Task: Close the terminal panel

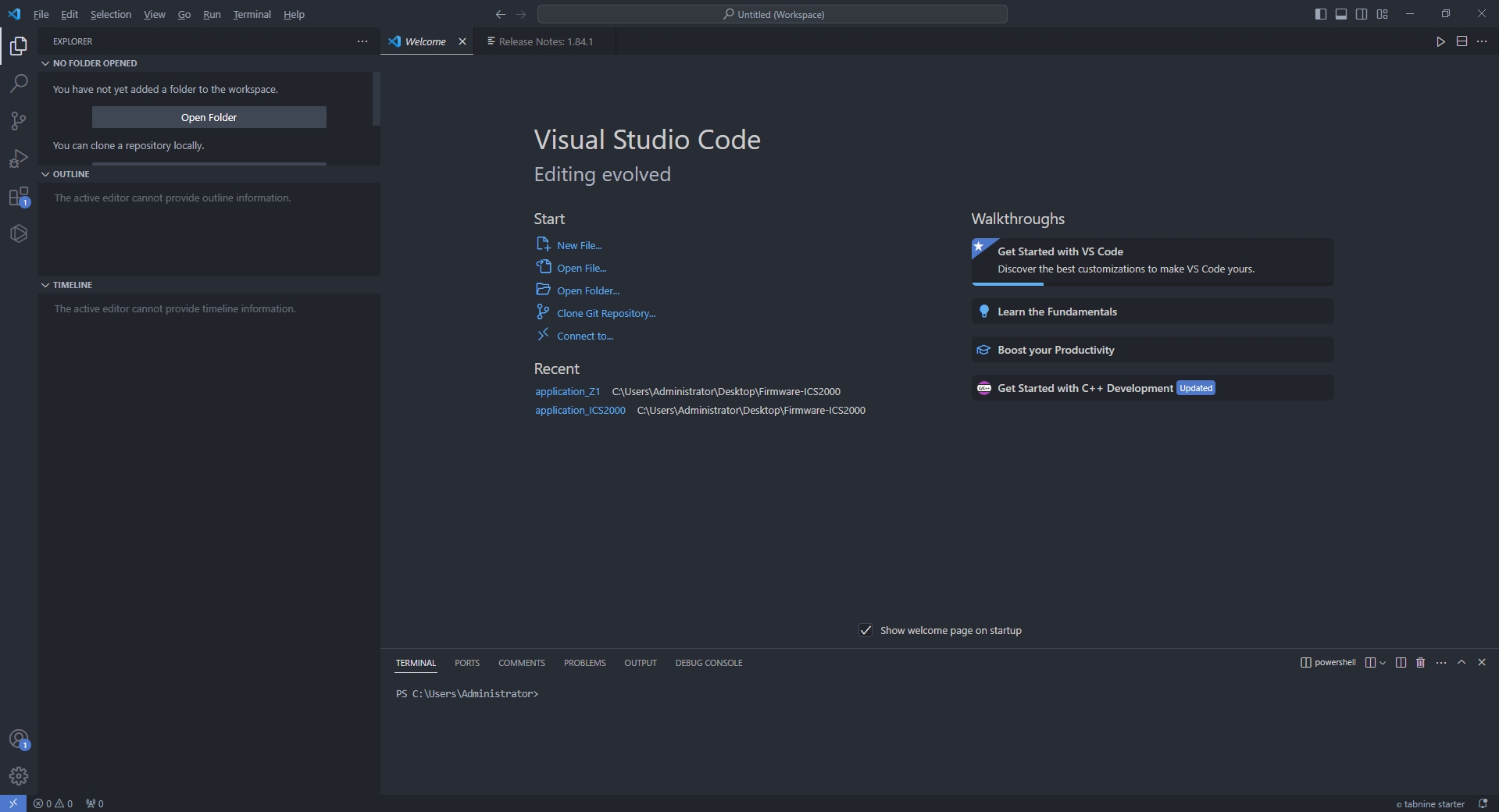Action: point(1482,662)
